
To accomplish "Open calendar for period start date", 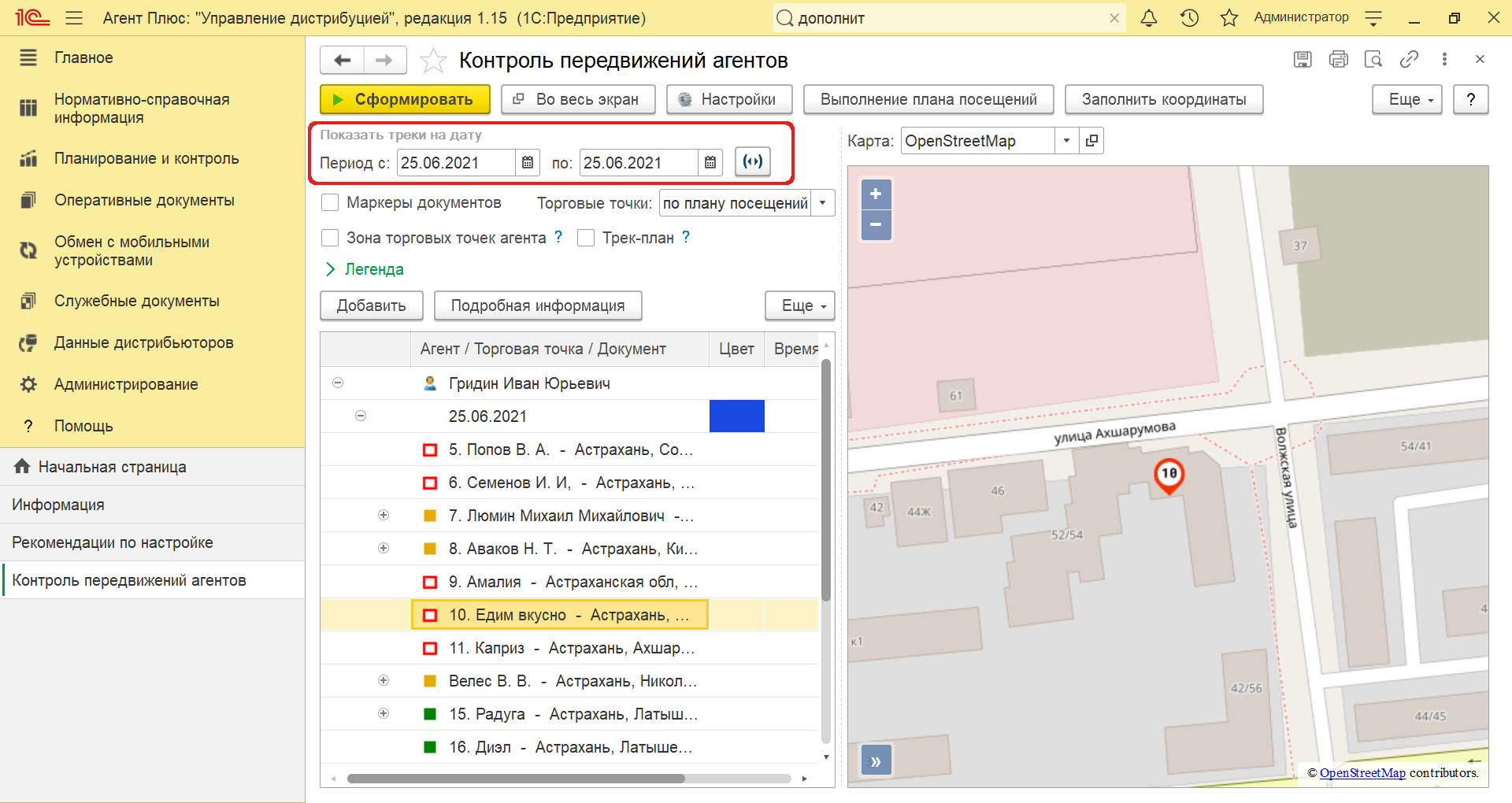I will pos(528,163).
